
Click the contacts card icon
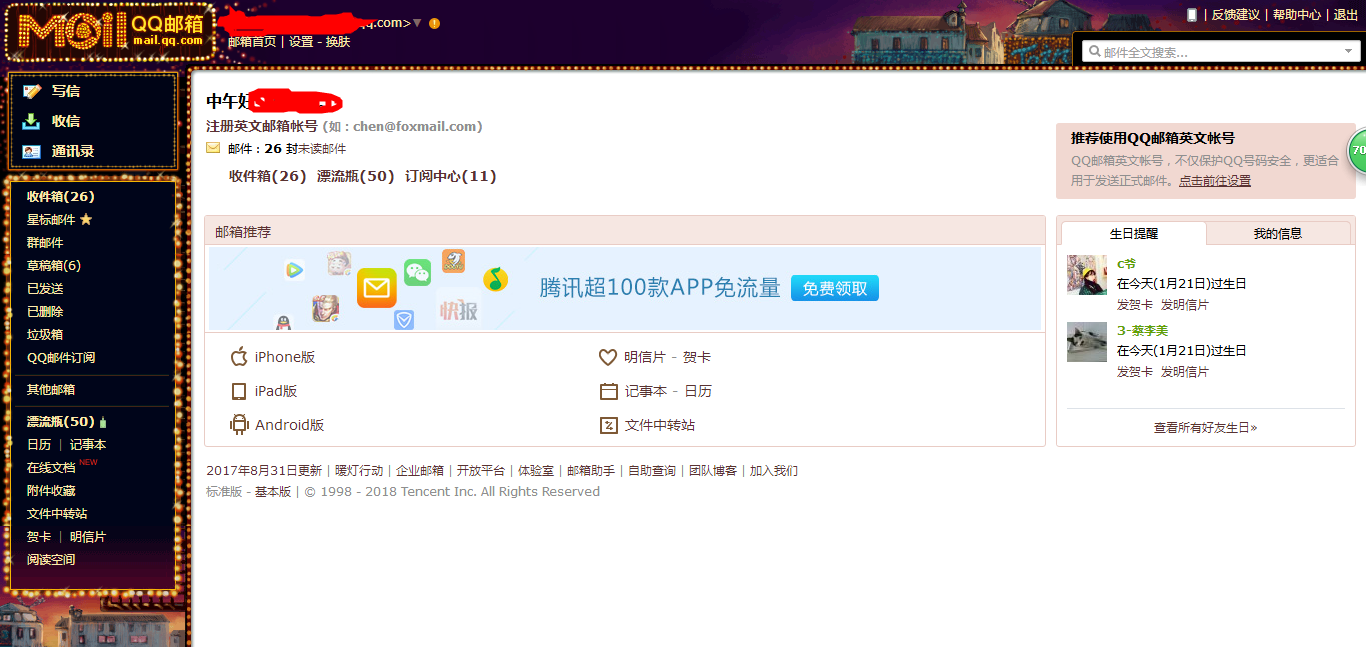32,151
